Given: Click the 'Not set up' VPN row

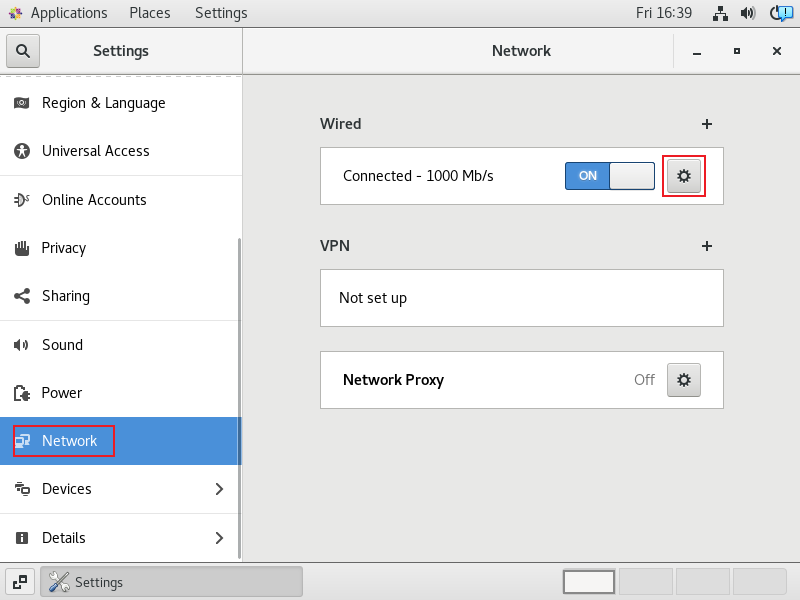Looking at the screenshot, I should coord(521,298).
